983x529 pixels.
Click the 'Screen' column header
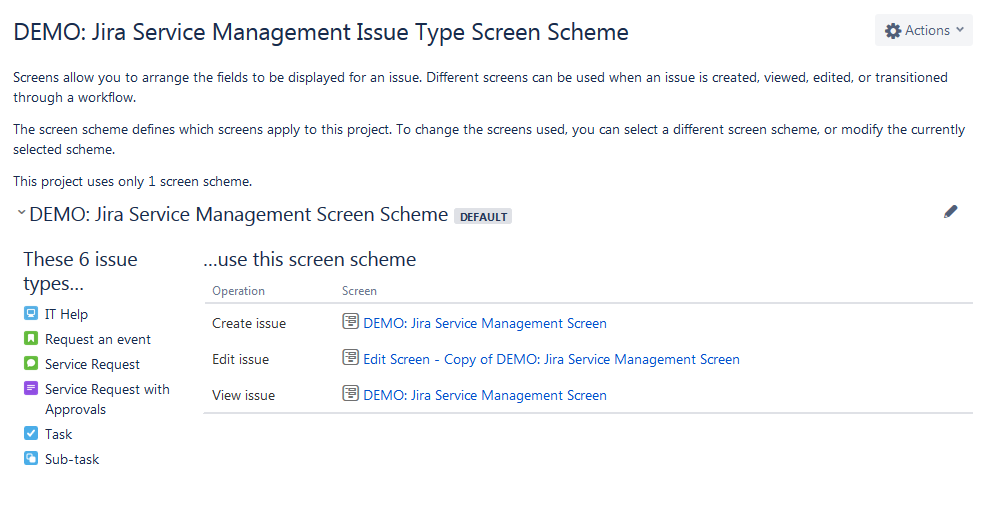[359, 291]
